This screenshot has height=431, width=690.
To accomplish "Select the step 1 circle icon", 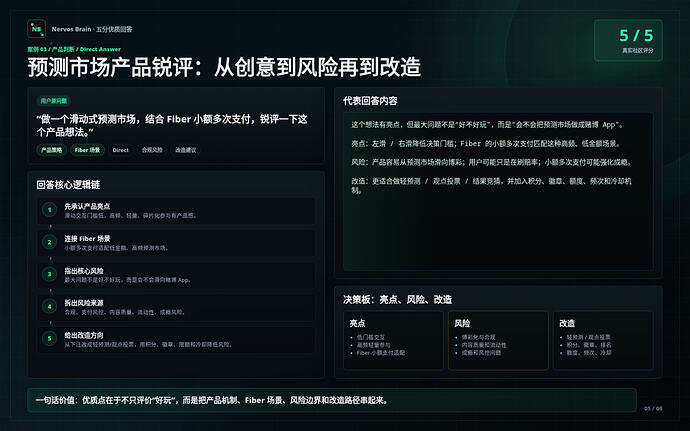I will (x=50, y=210).
